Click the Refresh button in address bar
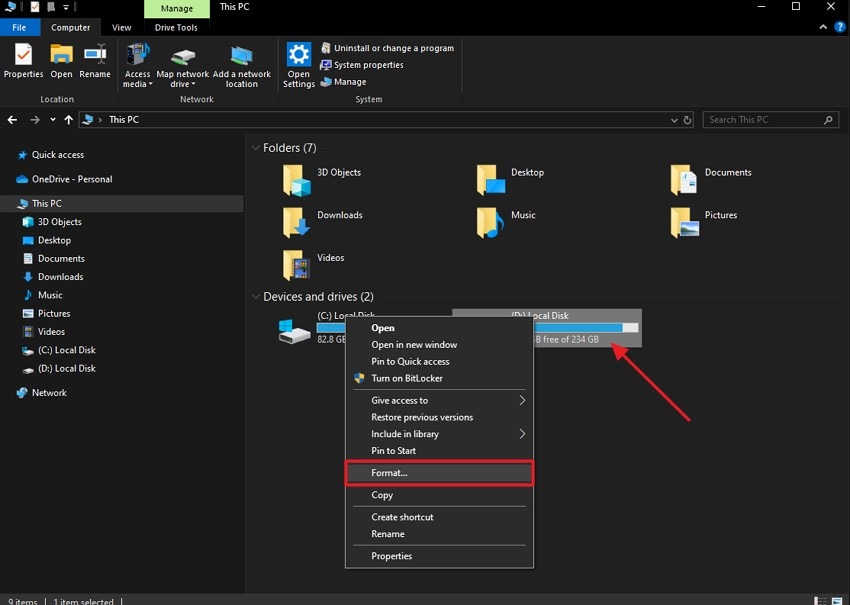This screenshot has width=850, height=605. (x=687, y=120)
